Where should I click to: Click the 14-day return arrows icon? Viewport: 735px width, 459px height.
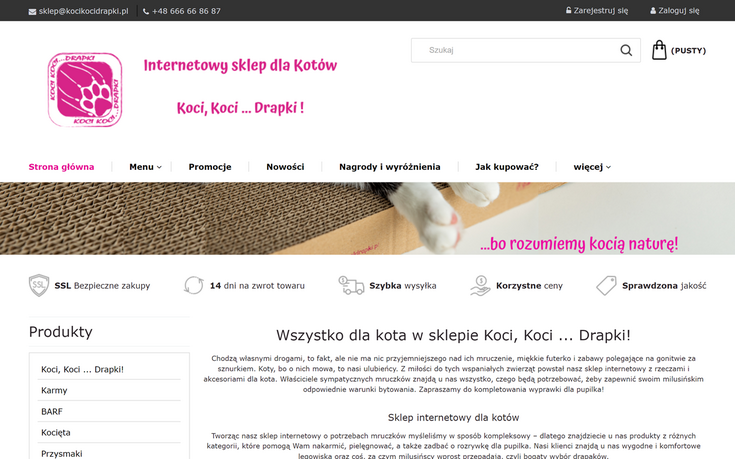(194, 285)
